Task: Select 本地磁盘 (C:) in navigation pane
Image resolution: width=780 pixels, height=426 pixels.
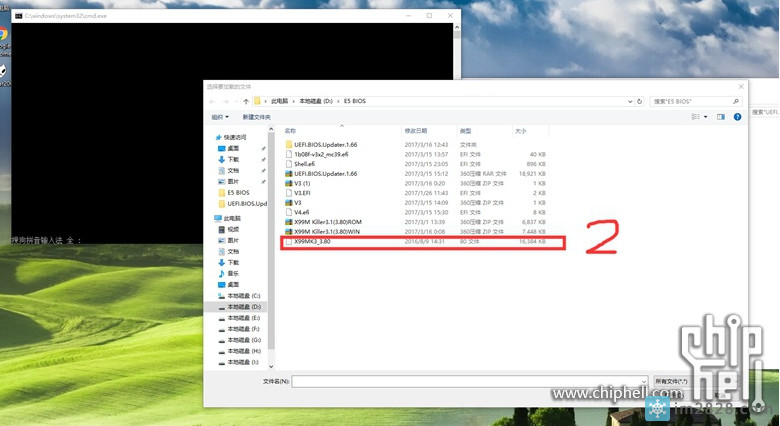Action: (243, 296)
